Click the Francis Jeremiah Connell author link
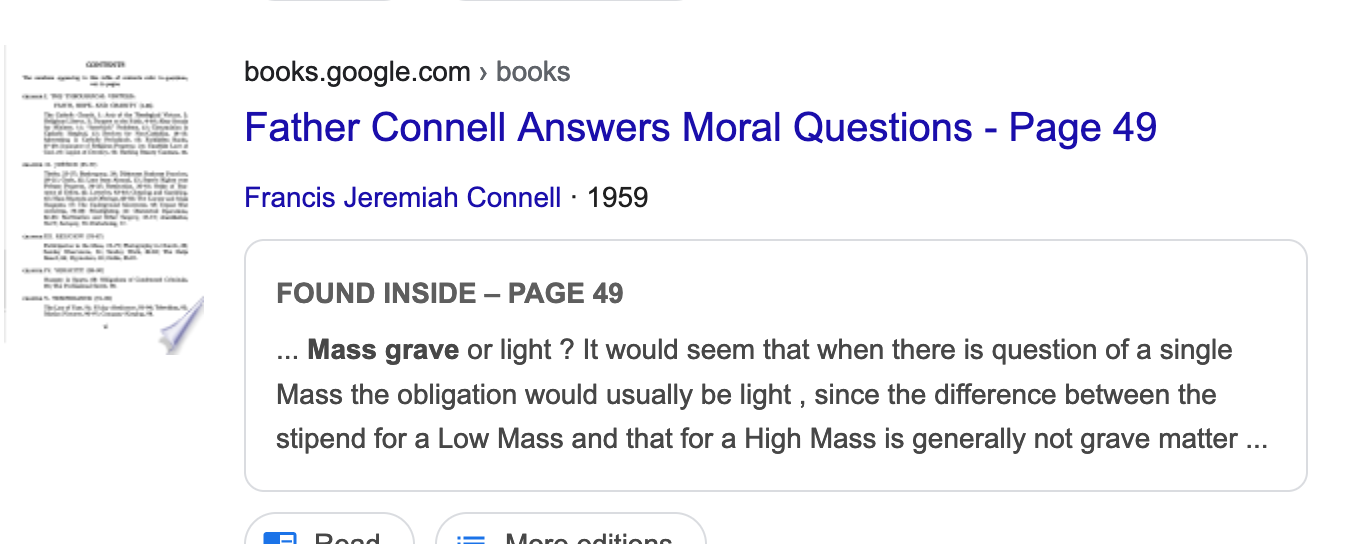 [403, 197]
